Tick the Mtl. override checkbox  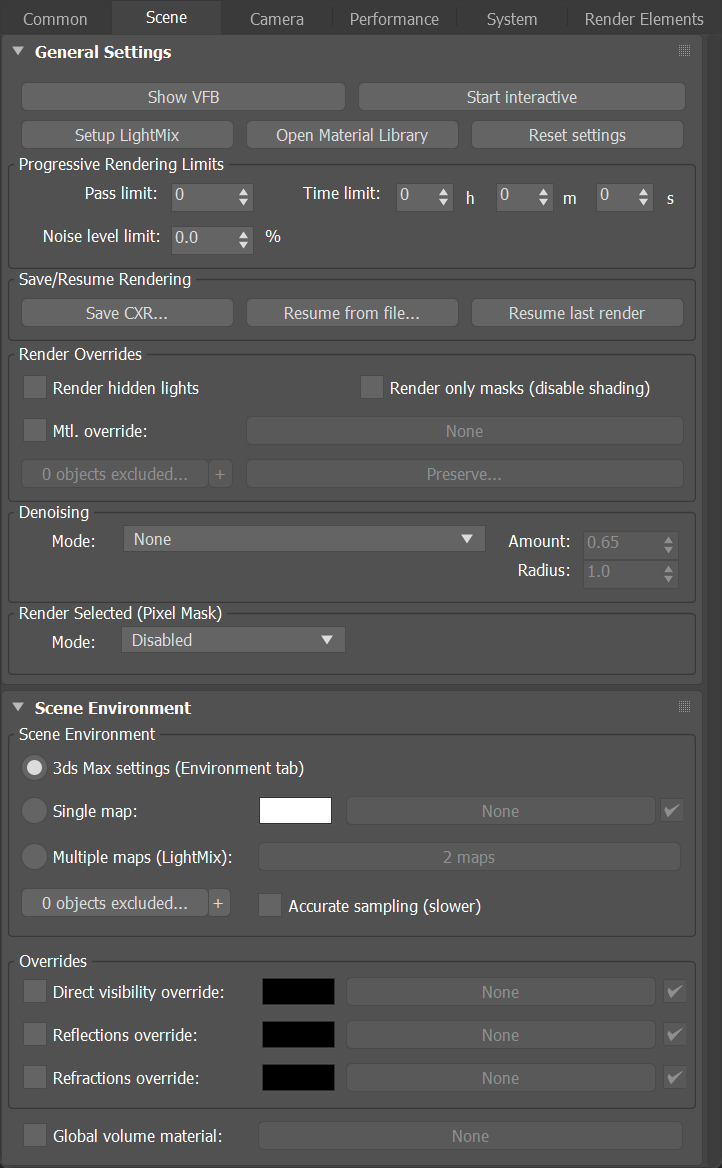point(35,431)
